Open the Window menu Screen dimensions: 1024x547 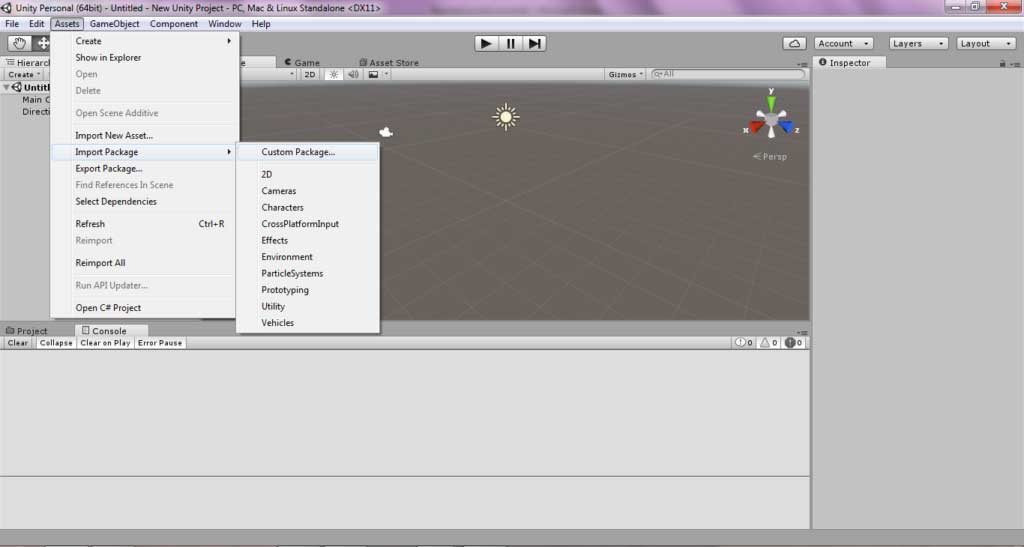[x=225, y=24]
